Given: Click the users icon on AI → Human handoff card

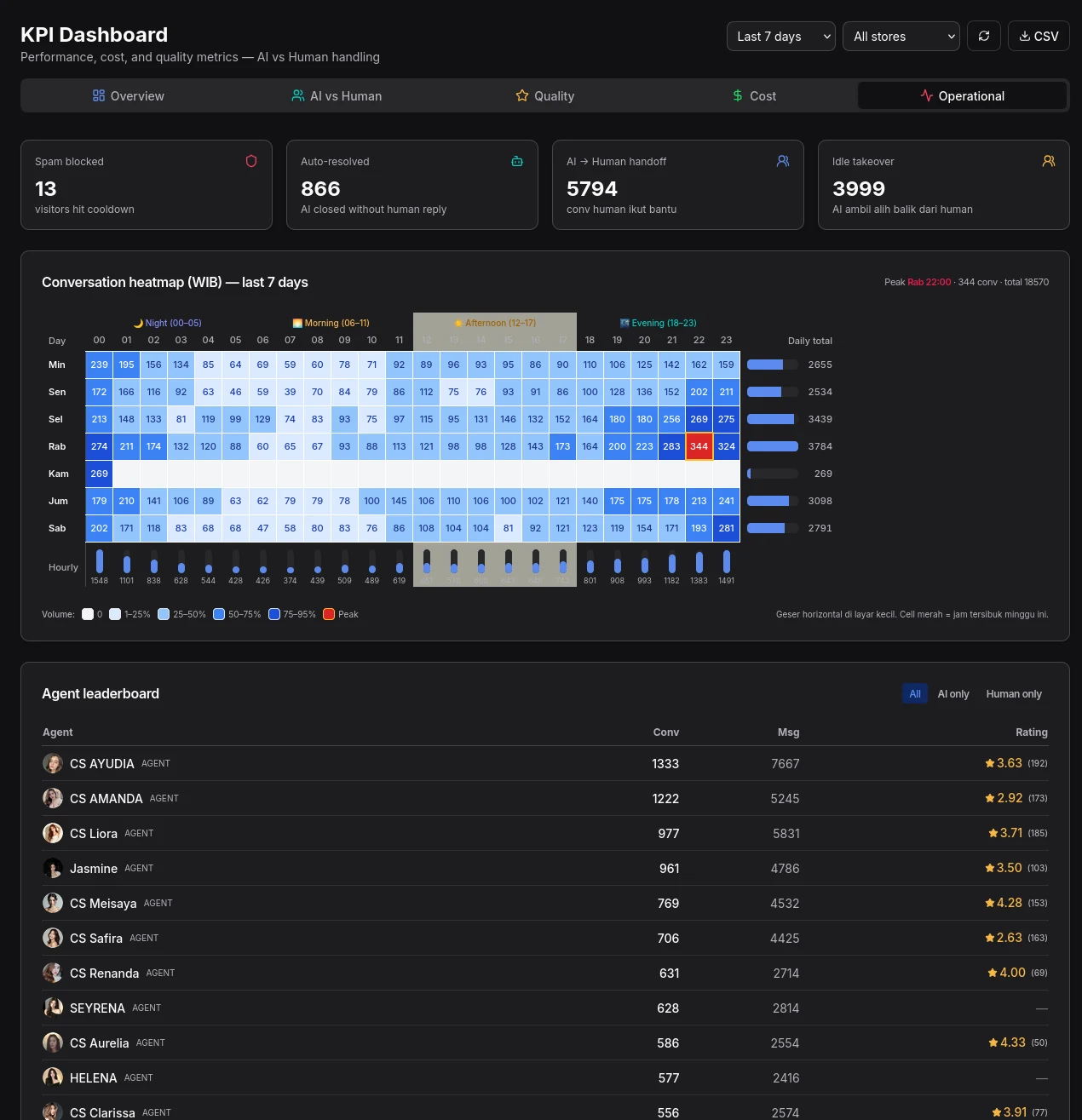Looking at the screenshot, I should 783,161.
